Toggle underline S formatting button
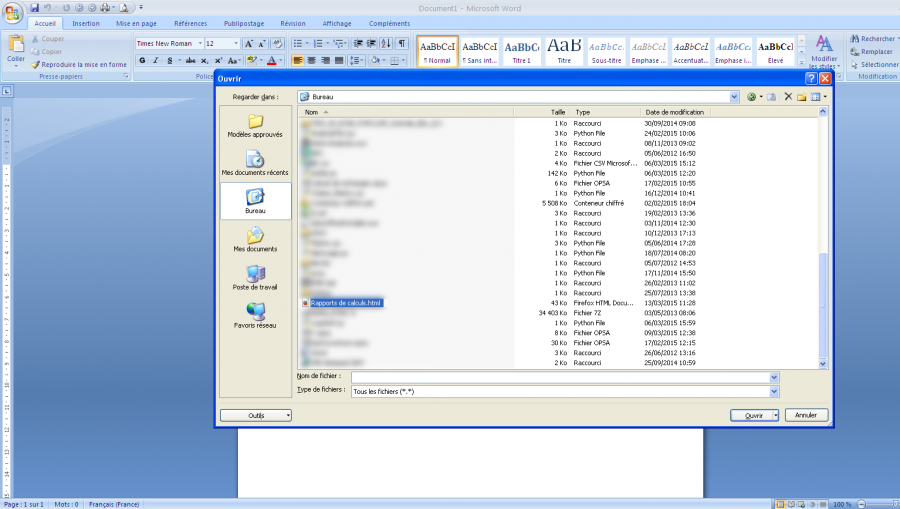This screenshot has width=900, height=509. [x=169, y=60]
